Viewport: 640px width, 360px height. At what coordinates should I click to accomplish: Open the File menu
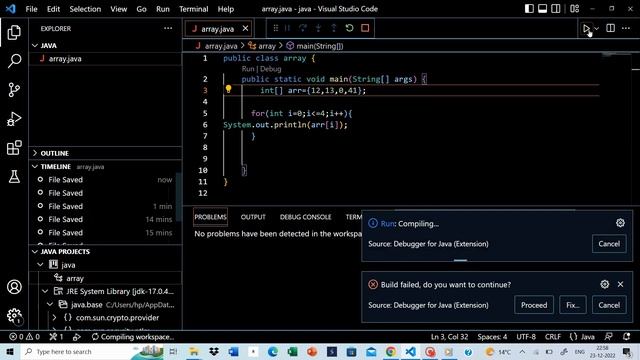pos(31,9)
